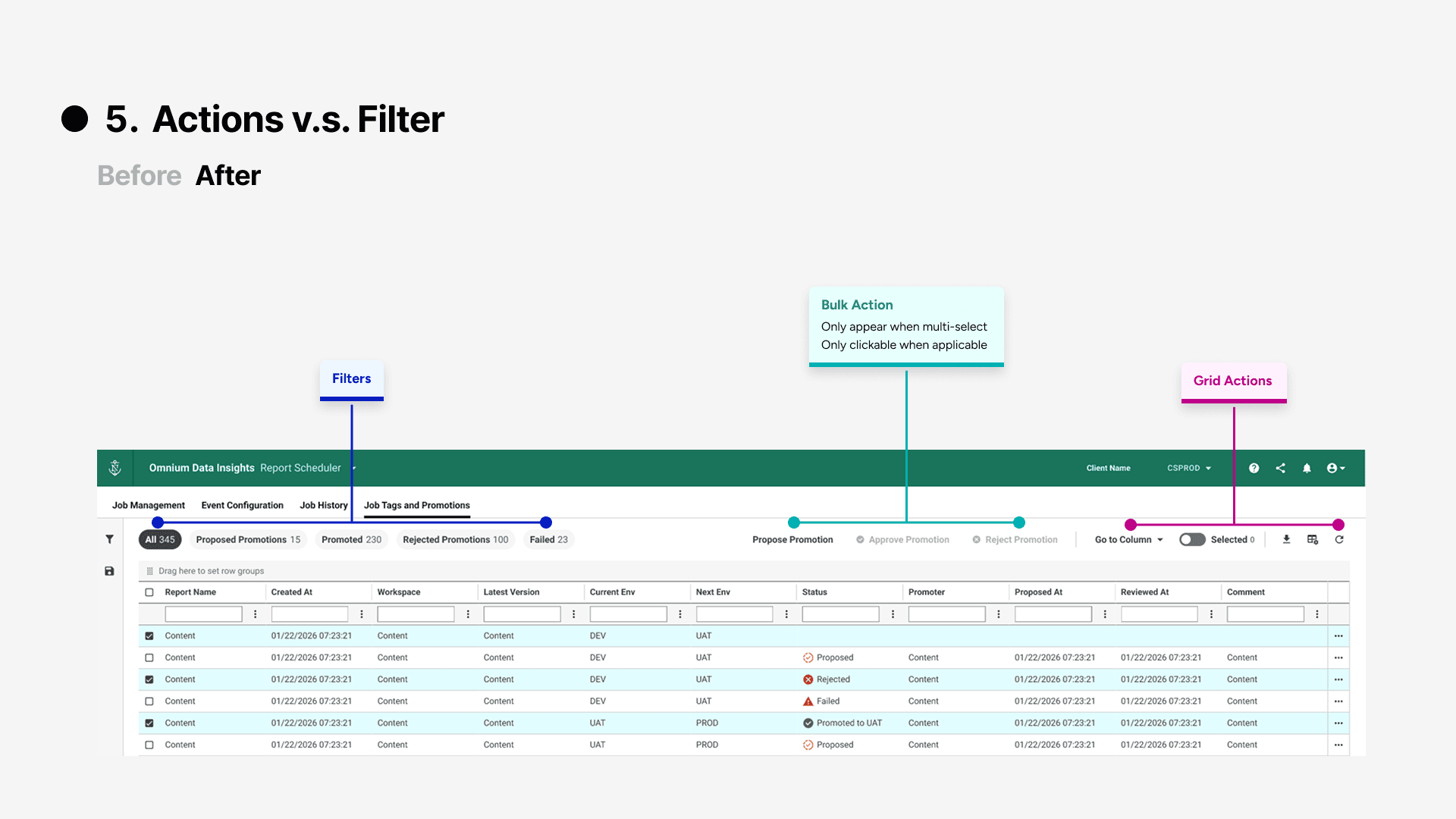Image resolution: width=1456 pixels, height=819 pixels.
Task: Open Promoter column filter menu
Action: tap(998, 614)
